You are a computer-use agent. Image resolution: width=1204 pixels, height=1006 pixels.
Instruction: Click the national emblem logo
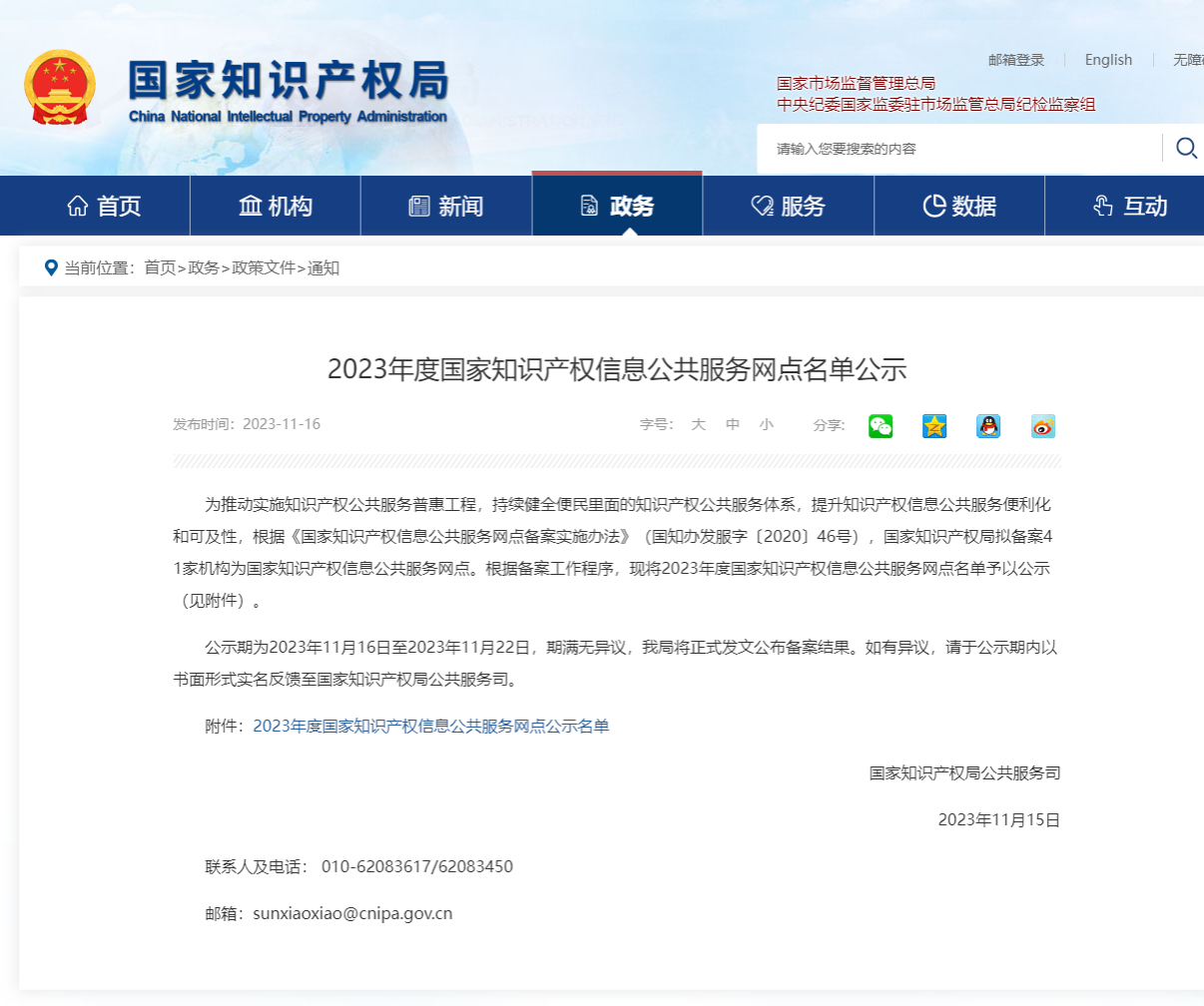(60, 88)
